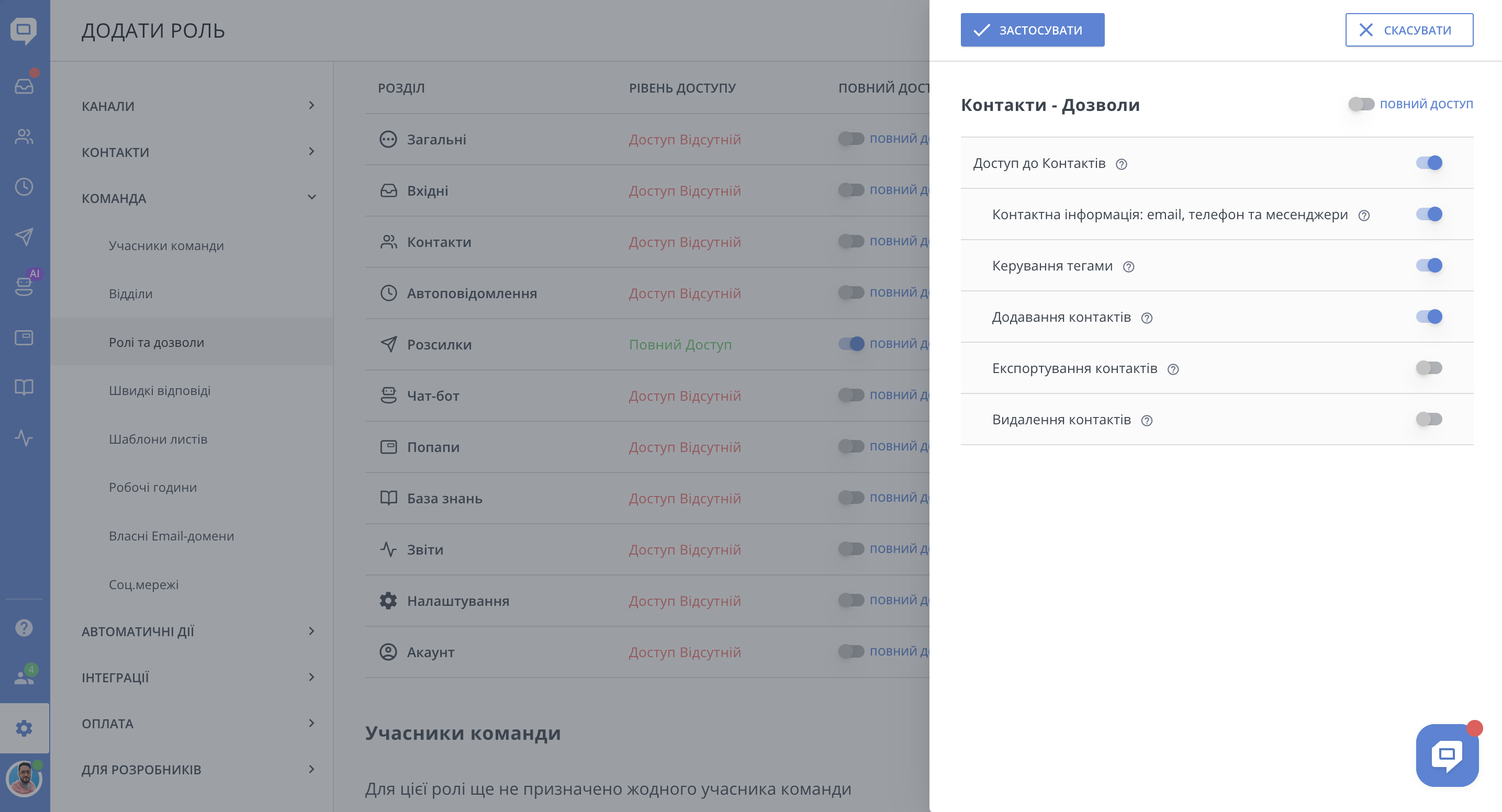Toggle Повний доступ for Контакти permissions
This screenshot has height=812, width=1502.
1361,104
